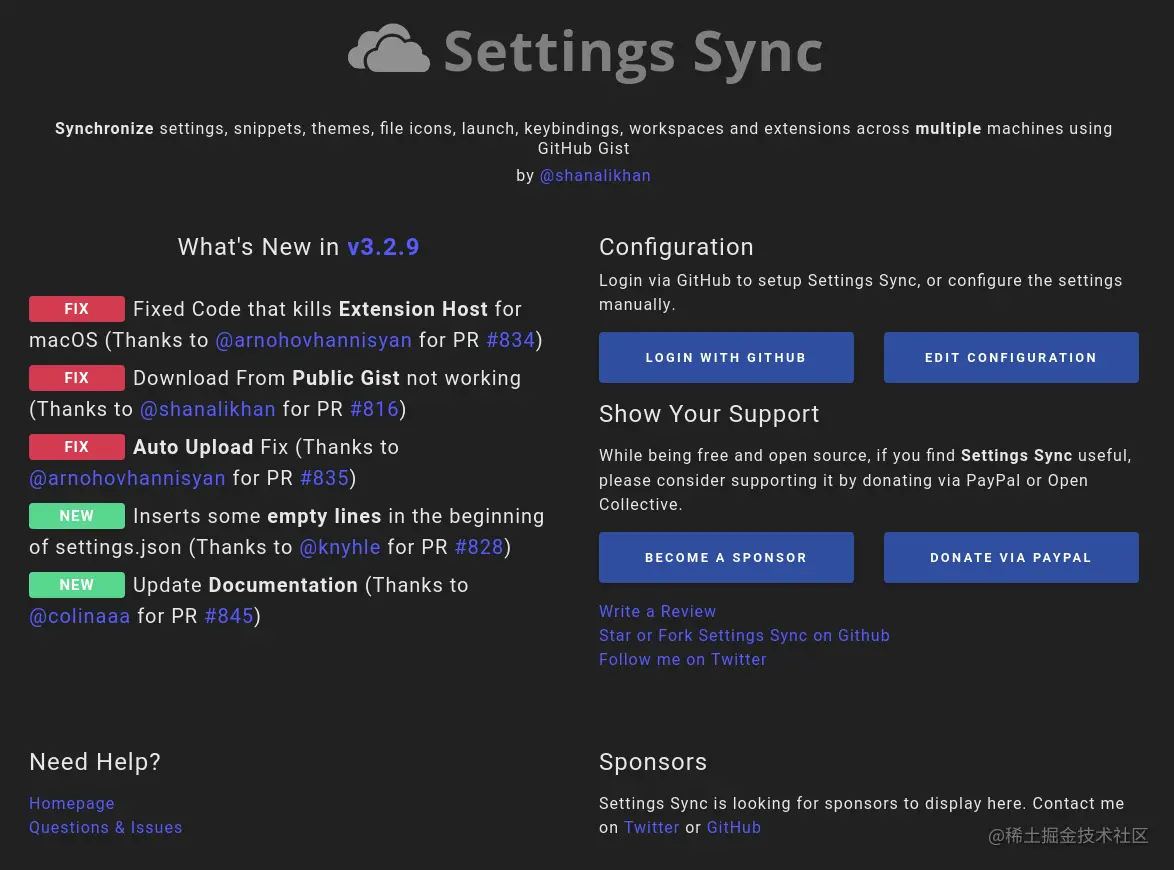
Task: Open Edit Configuration button
Action: pyautogui.click(x=1010, y=357)
